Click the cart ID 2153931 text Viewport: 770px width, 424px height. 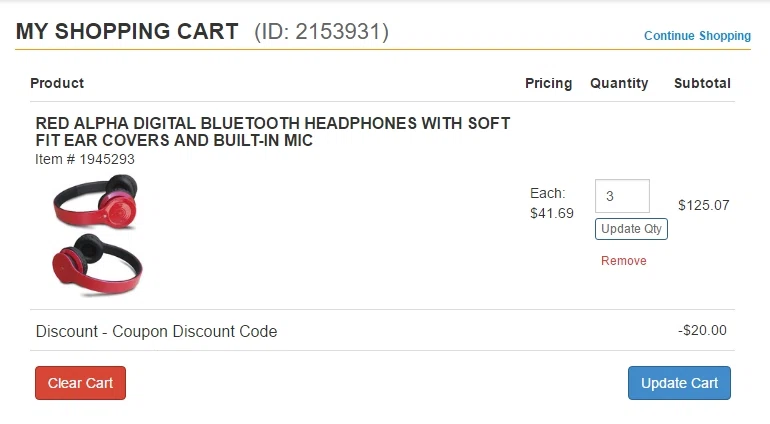point(322,31)
